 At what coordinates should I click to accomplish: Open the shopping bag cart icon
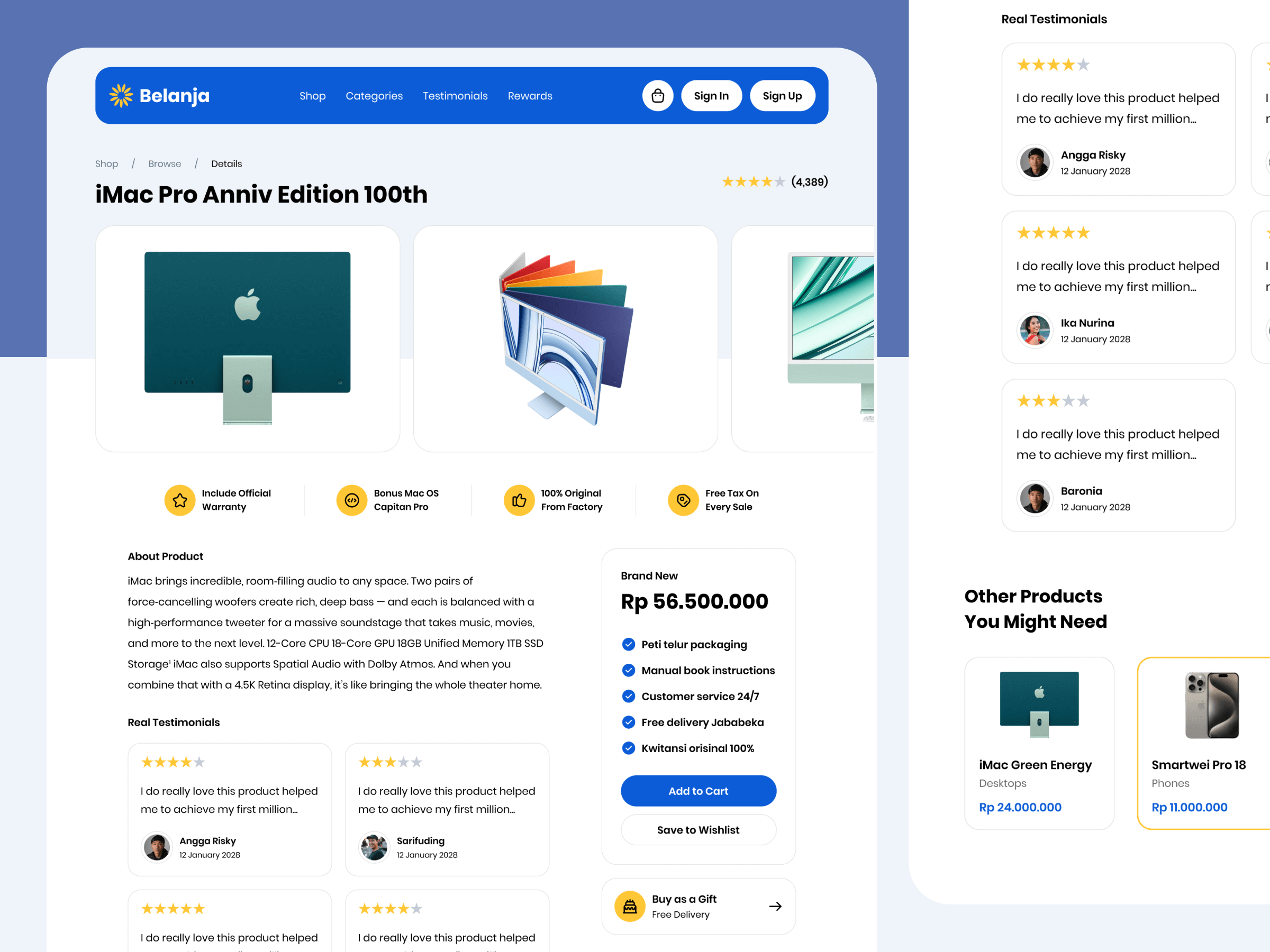(x=657, y=96)
